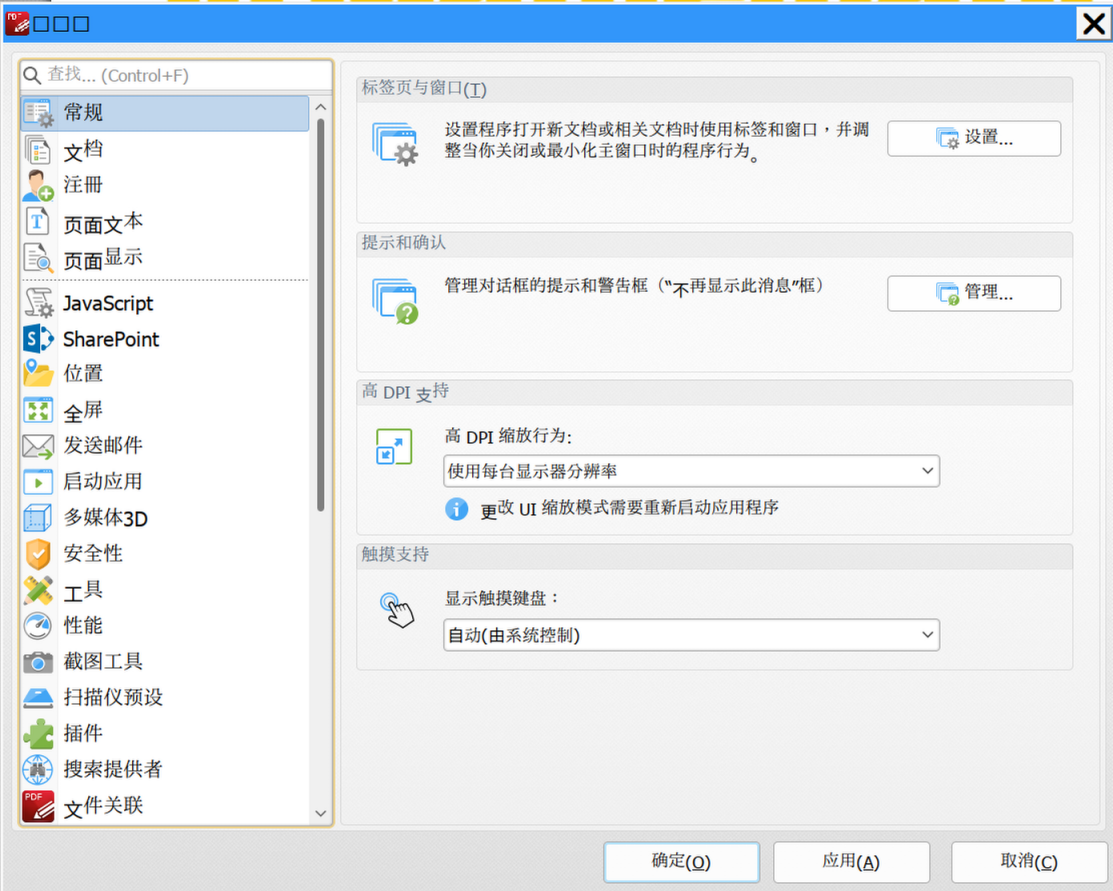Viewport: 1113px width, 891px height.
Task: Select the JavaScript category icon
Action: click(38, 303)
